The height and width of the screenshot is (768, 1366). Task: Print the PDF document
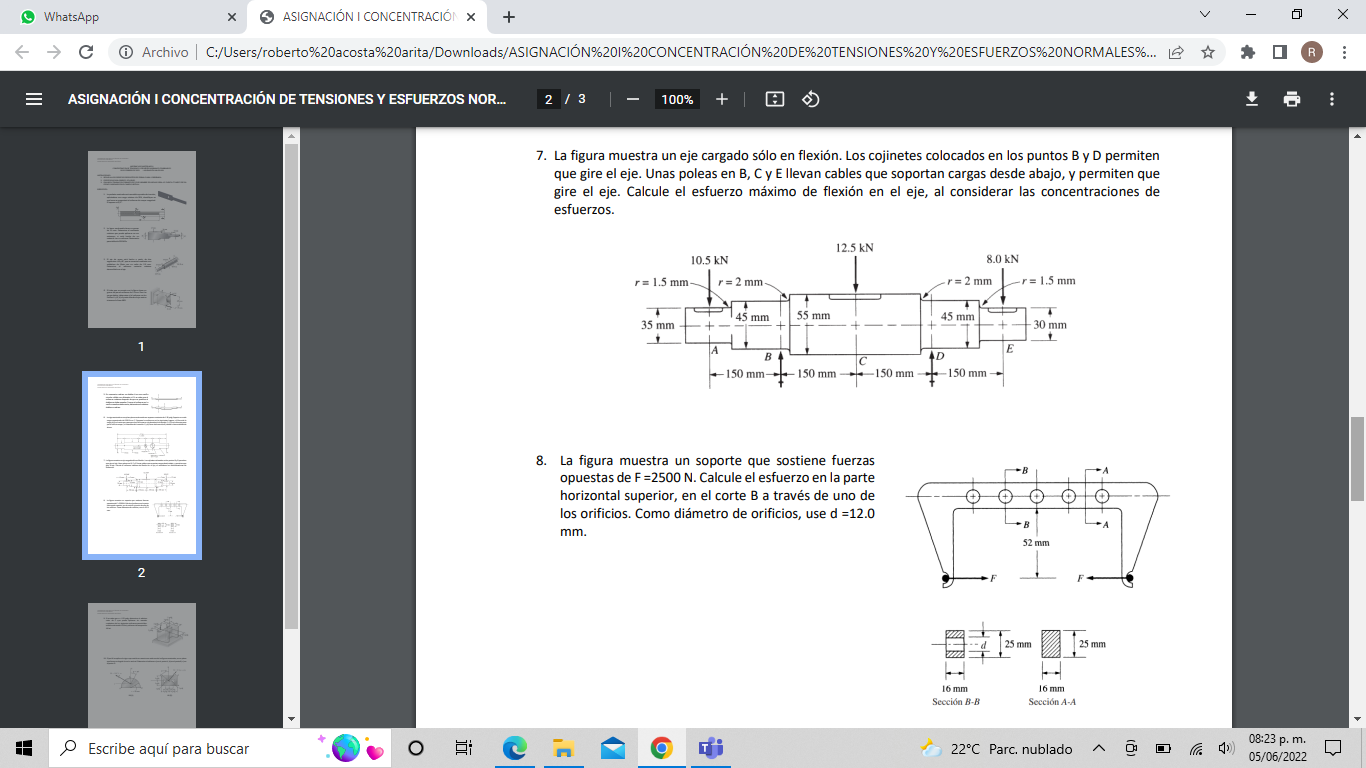pos(1292,99)
